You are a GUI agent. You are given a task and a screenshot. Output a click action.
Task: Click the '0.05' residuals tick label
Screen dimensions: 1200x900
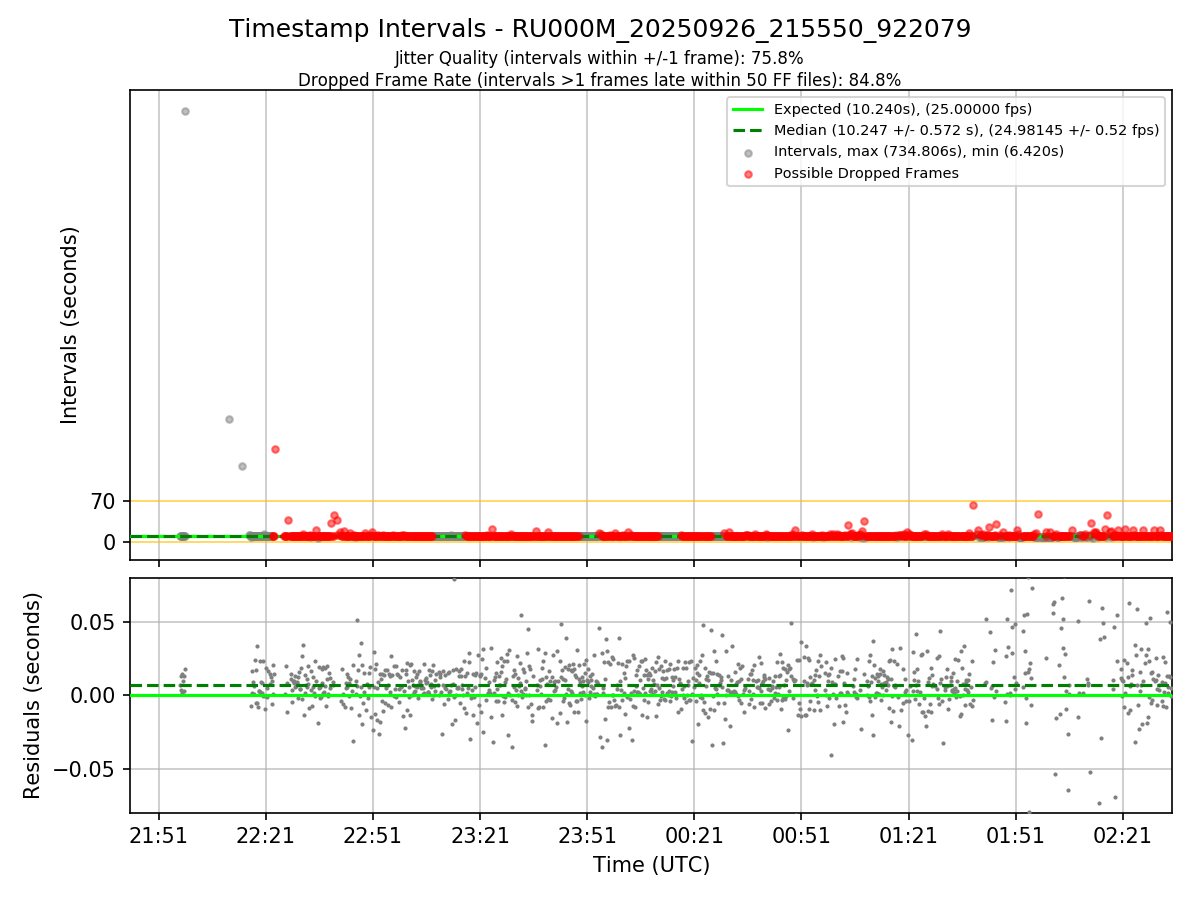[94, 622]
